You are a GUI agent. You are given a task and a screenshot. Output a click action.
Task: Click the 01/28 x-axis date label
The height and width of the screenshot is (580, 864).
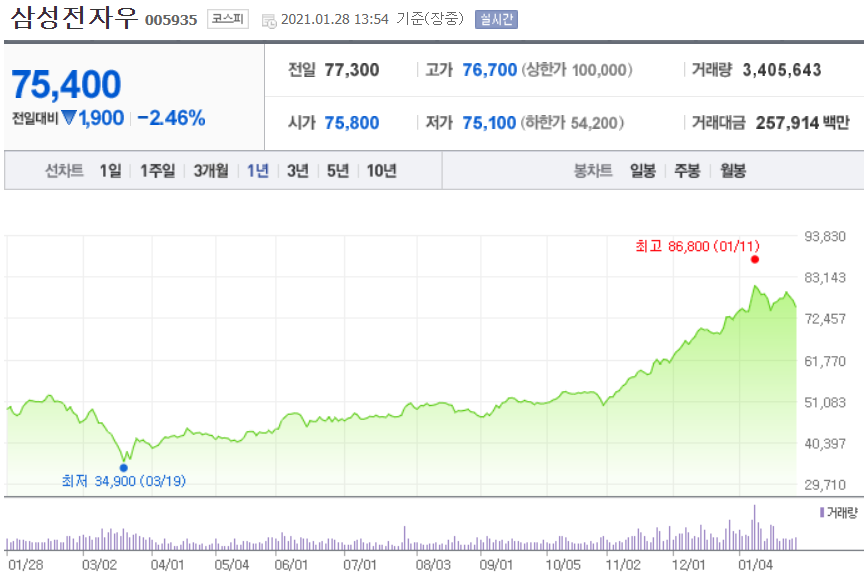coord(25,565)
